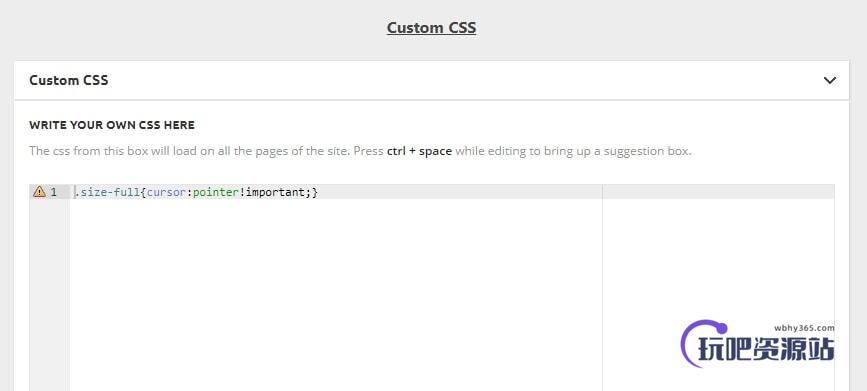Click the empty gutter below line 1
The width and height of the screenshot is (867, 391).
point(50,293)
